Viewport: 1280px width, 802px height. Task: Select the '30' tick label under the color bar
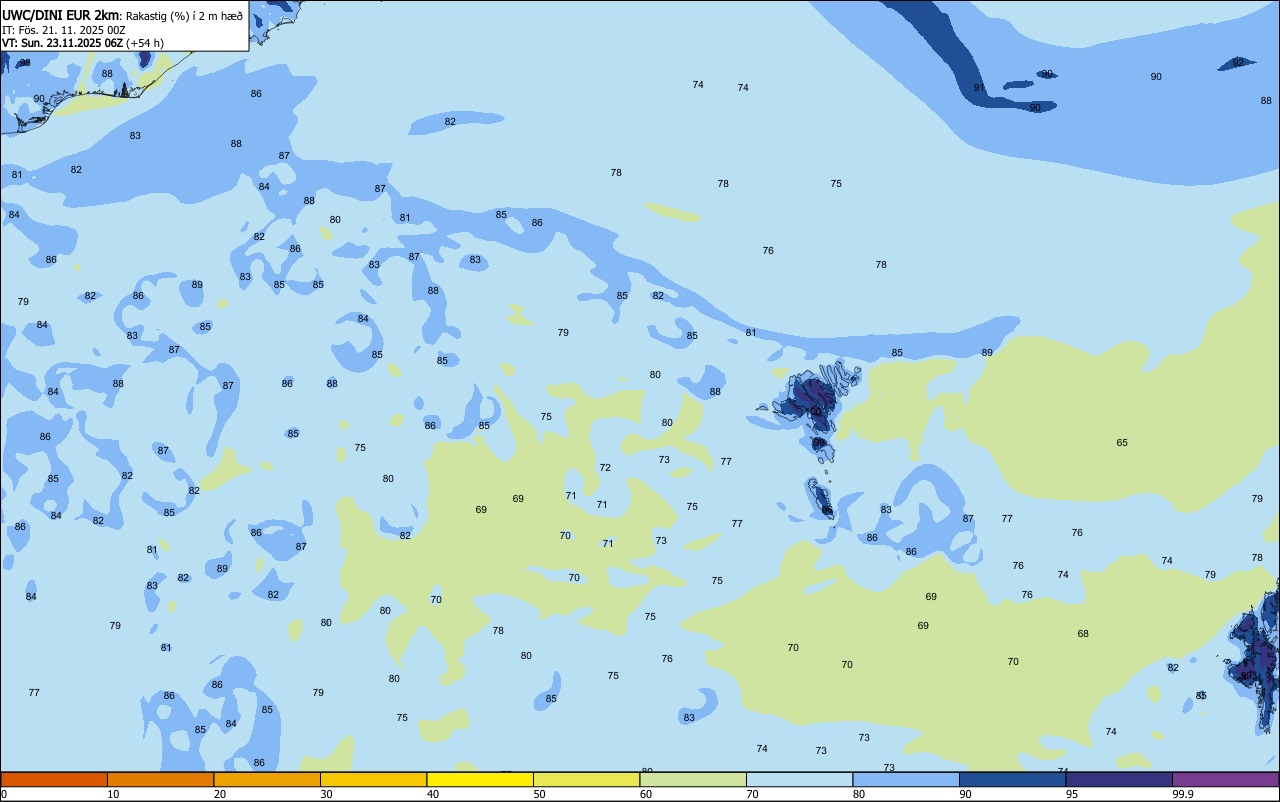pos(326,794)
